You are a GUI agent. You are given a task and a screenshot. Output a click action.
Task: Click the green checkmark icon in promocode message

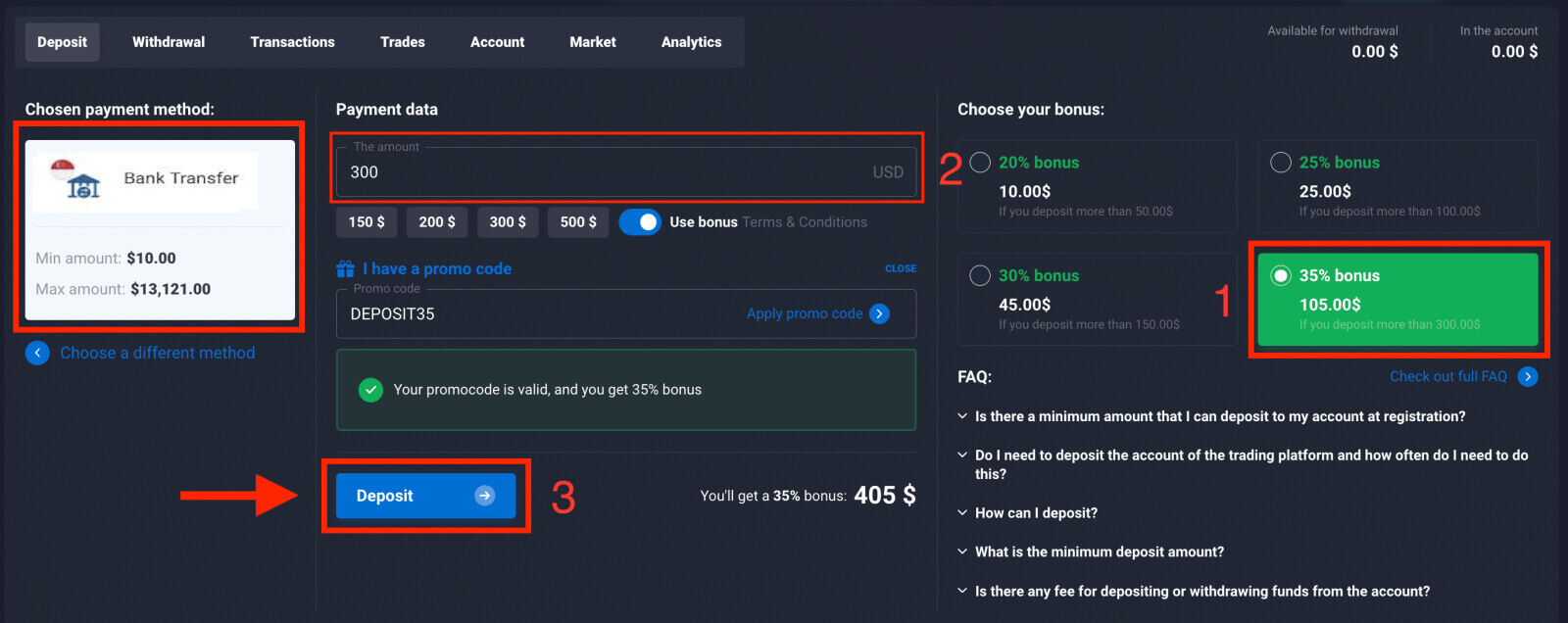point(370,390)
